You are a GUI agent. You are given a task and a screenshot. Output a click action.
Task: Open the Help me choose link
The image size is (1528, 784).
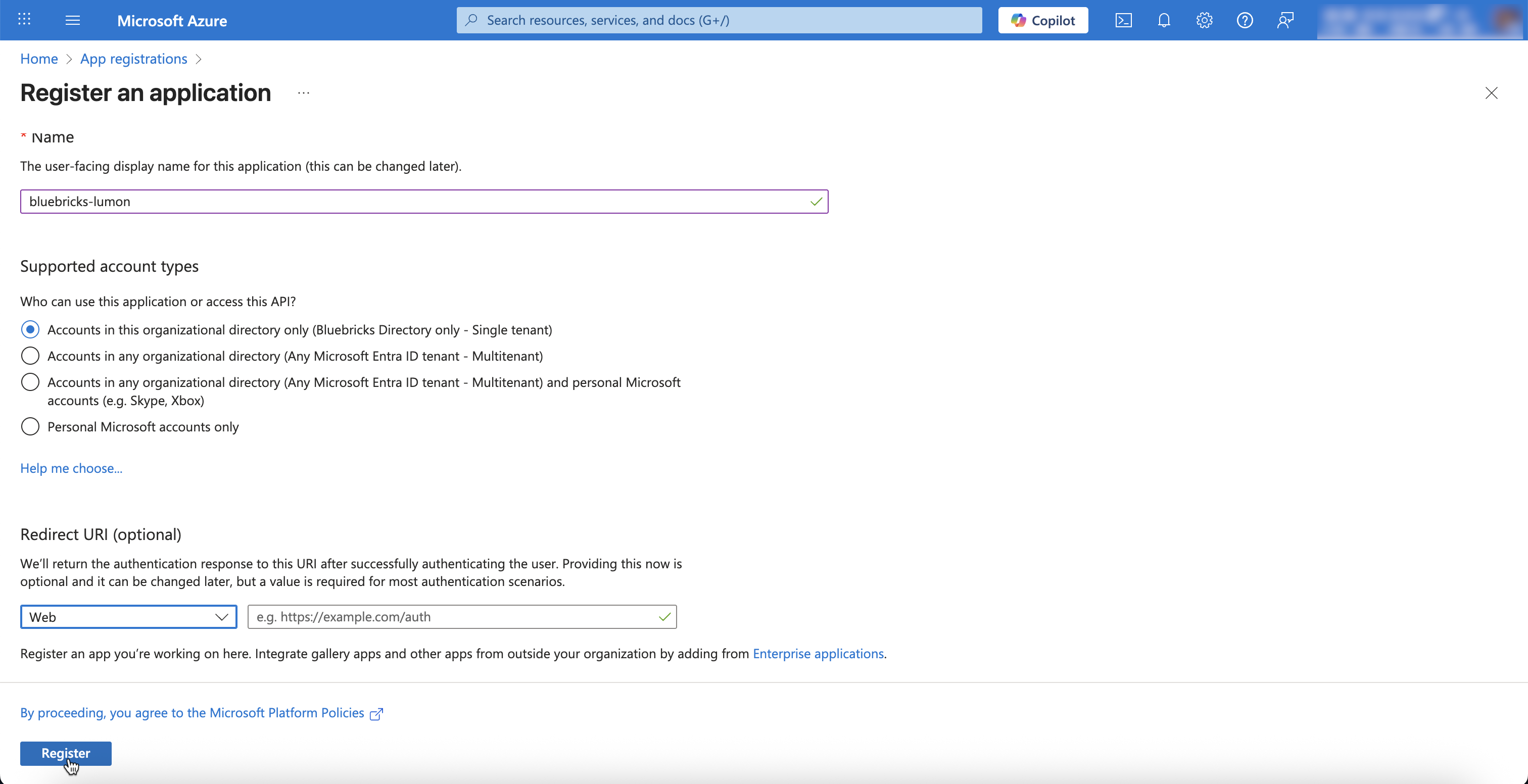pyautogui.click(x=71, y=468)
